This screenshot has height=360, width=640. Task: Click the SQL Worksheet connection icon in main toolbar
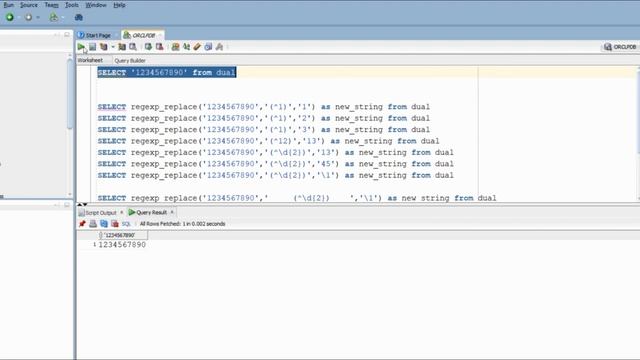coord(53,17)
